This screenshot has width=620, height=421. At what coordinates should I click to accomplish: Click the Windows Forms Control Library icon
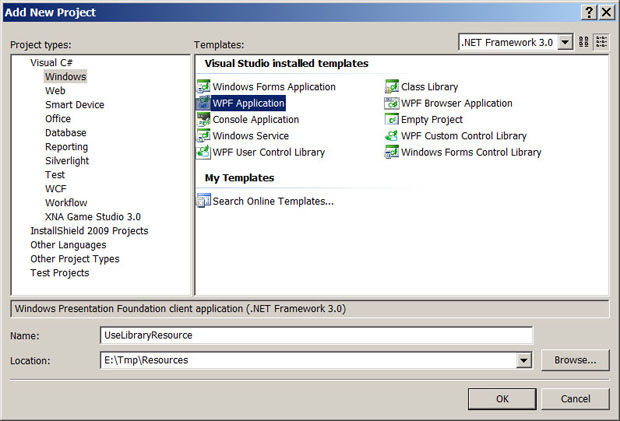click(x=392, y=152)
